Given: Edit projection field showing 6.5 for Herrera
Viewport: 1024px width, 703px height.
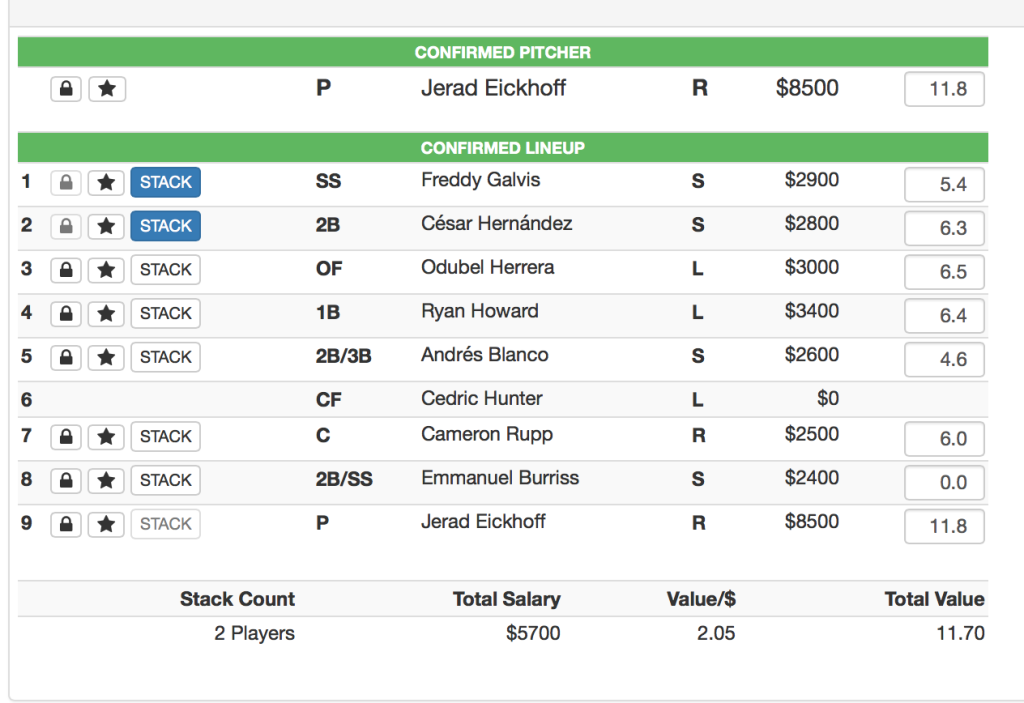Looking at the screenshot, I should coord(944,272).
